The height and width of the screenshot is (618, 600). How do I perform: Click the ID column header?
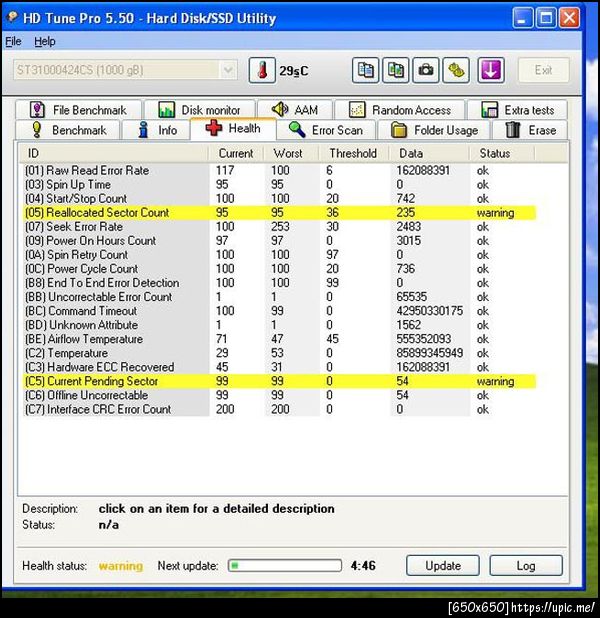point(114,153)
